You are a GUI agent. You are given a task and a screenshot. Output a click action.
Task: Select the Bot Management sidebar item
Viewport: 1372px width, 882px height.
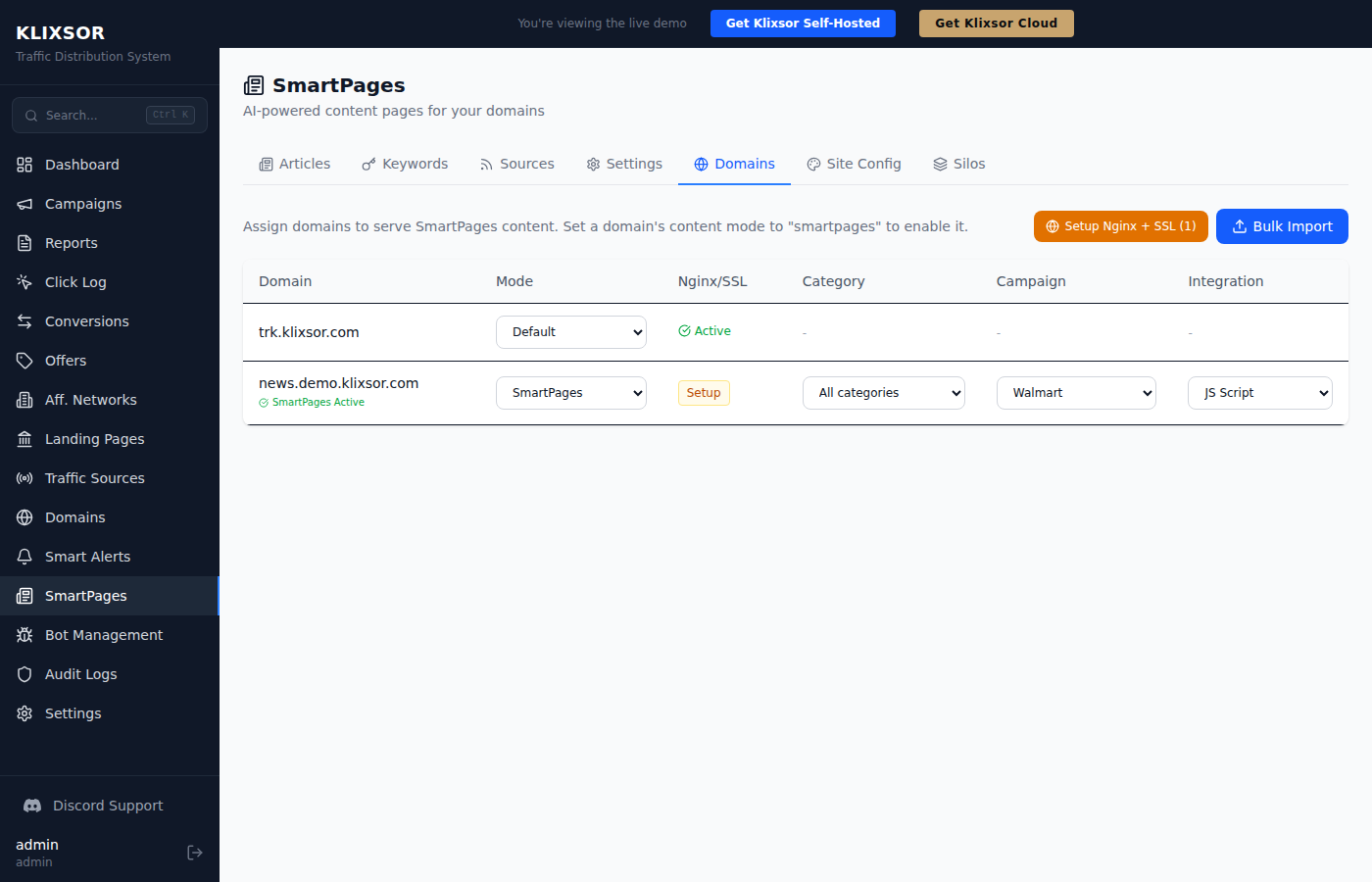coord(103,634)
